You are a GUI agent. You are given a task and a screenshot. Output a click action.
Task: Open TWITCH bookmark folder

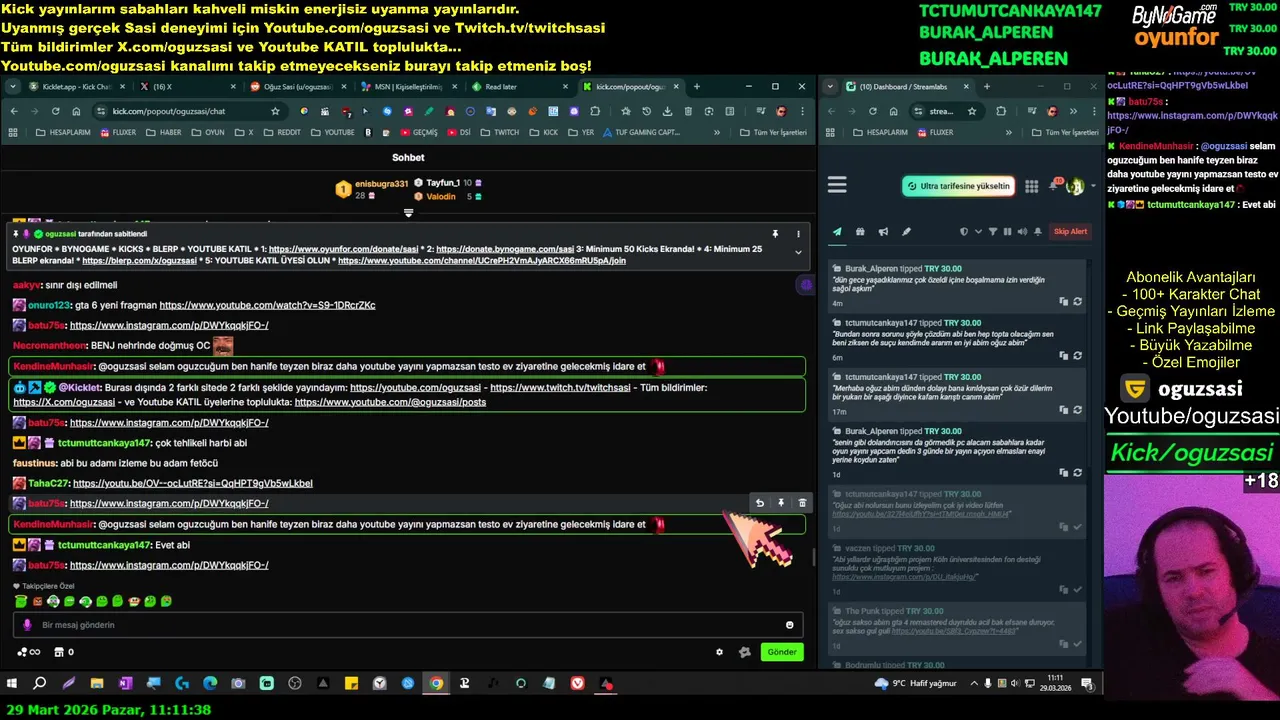[x=500, y=132]
